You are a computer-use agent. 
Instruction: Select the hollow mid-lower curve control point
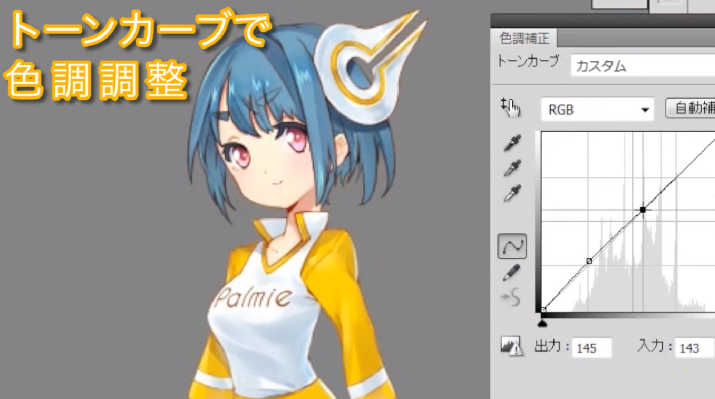589,261
